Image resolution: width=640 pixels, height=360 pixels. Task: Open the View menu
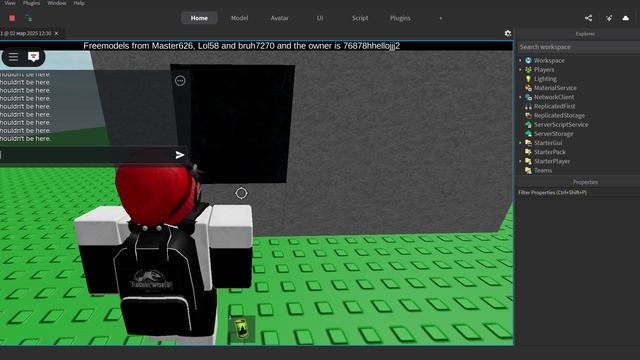[10, 3]
